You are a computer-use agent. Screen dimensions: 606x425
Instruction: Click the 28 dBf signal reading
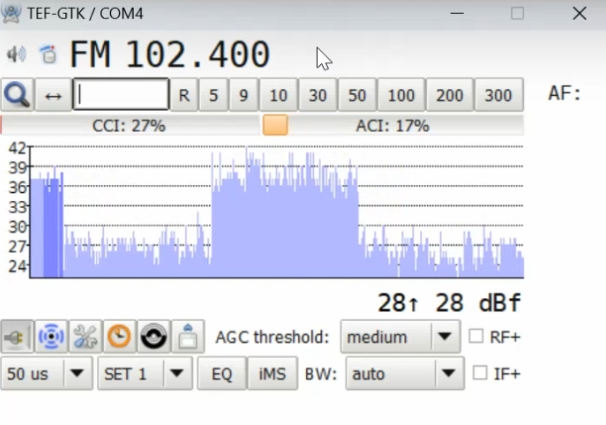pyautogui.click(x=449, y=303)
